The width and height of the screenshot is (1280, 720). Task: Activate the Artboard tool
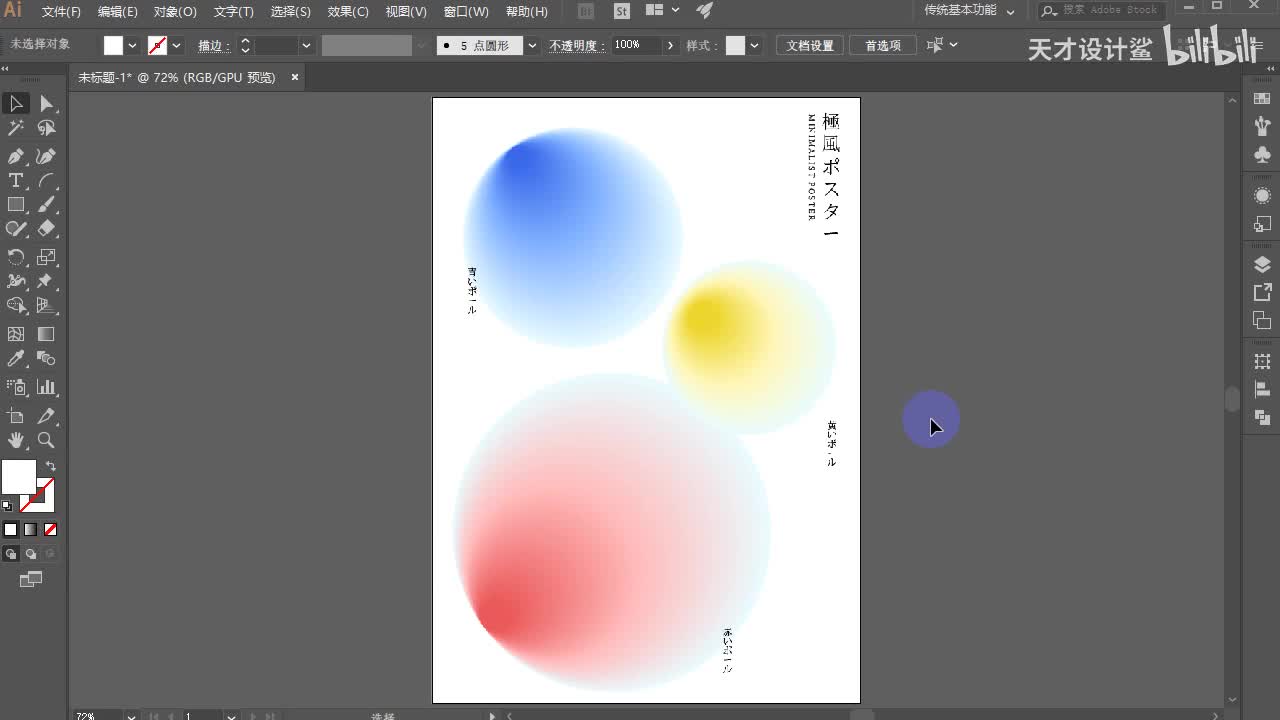pos(16,416)
